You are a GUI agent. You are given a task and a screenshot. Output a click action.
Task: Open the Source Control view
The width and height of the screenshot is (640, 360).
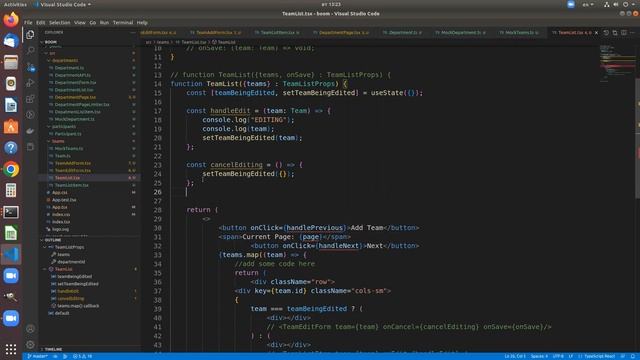(x=30, y=67)
